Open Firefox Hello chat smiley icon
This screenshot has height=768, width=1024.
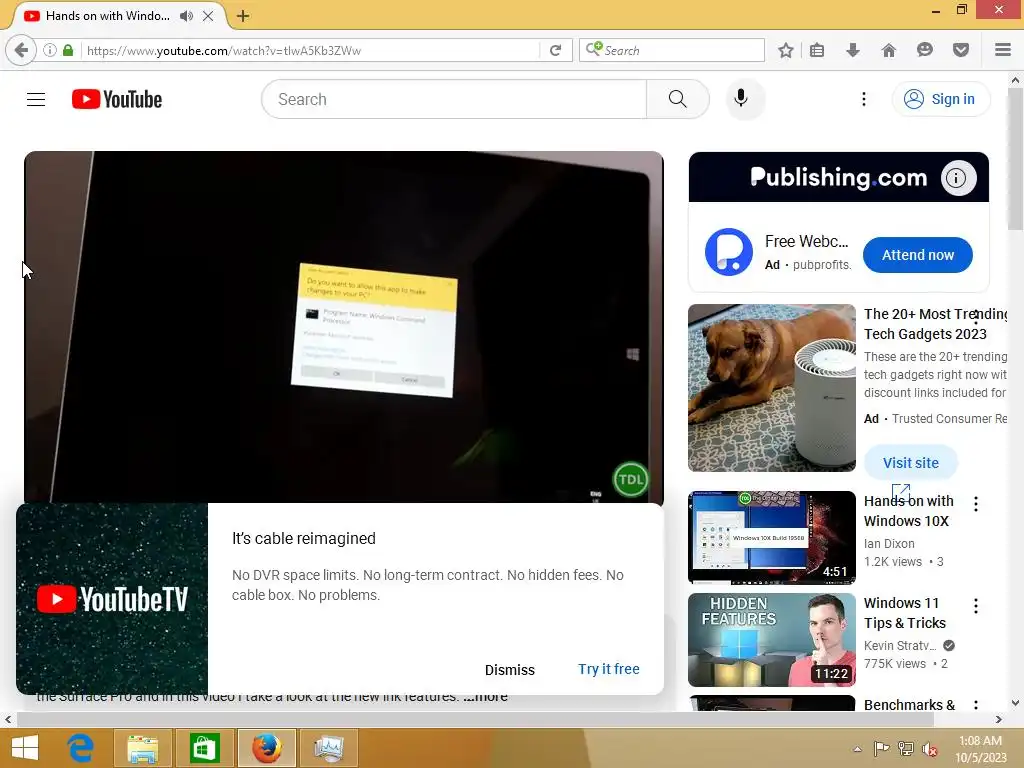click(924, 50)
